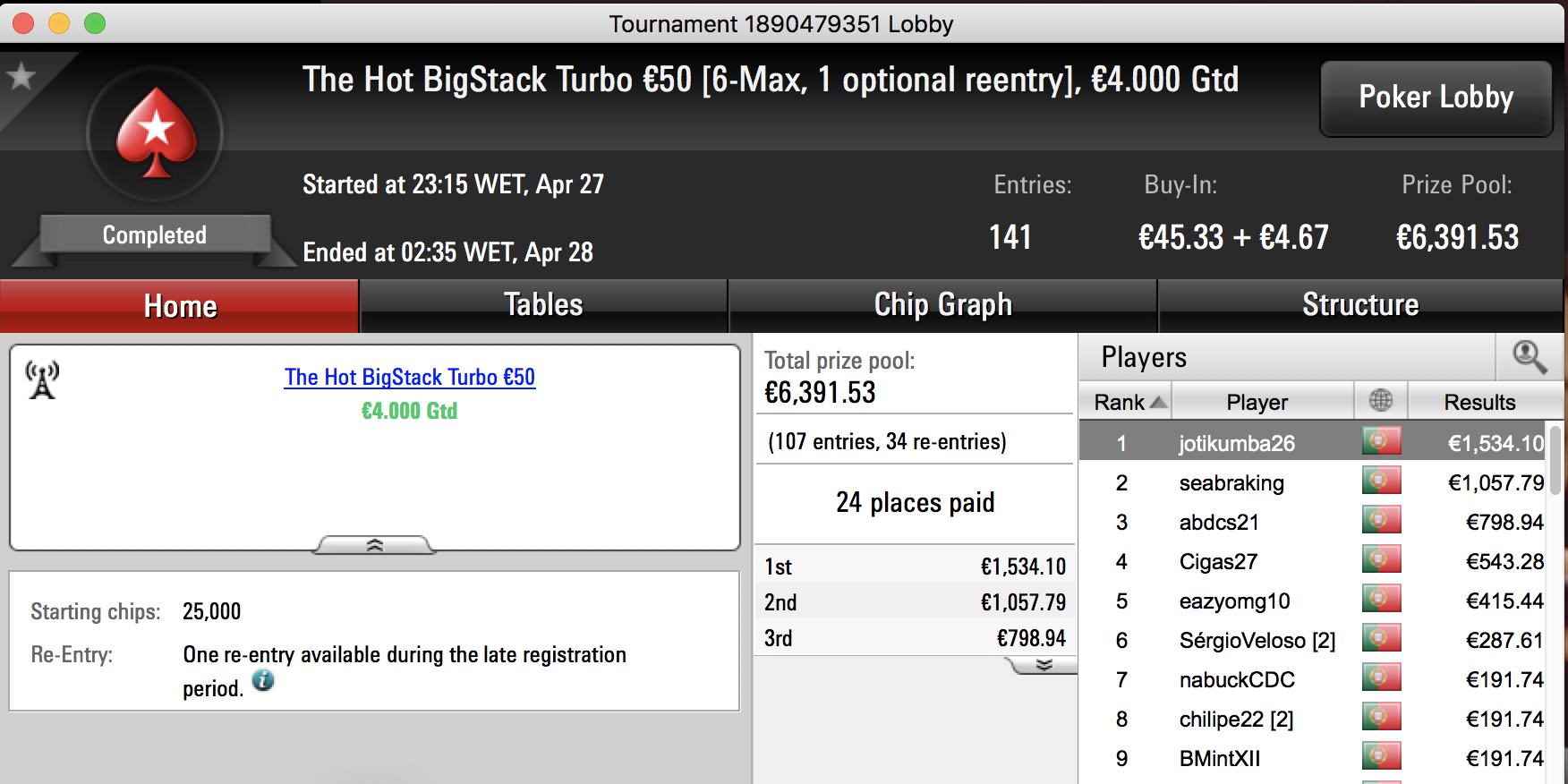Collapse the tournament banner panel
Image resolution: width=1568 pixels, height=784 pixels.
374,545
